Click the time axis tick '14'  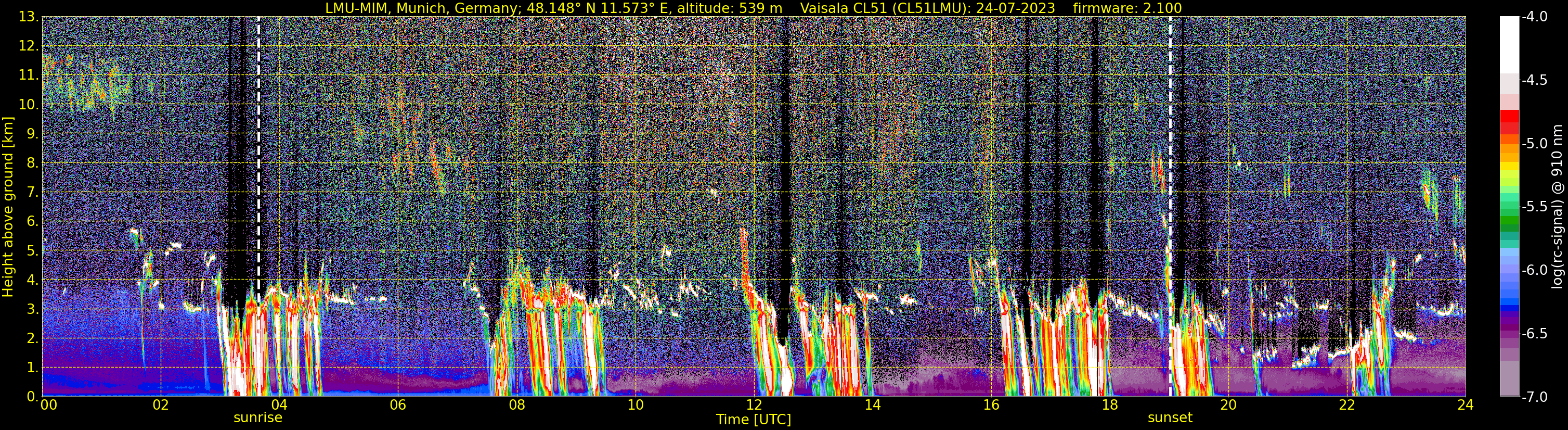[x=872, y=405]
